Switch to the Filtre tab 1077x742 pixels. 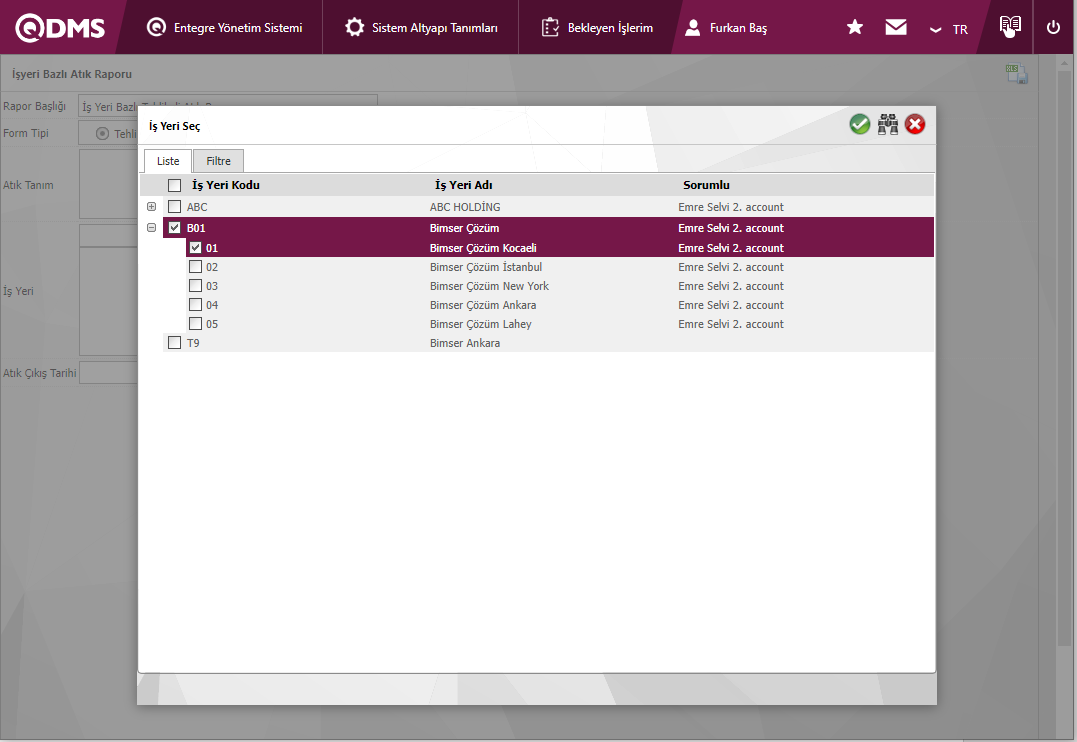(x=218, y=161)
